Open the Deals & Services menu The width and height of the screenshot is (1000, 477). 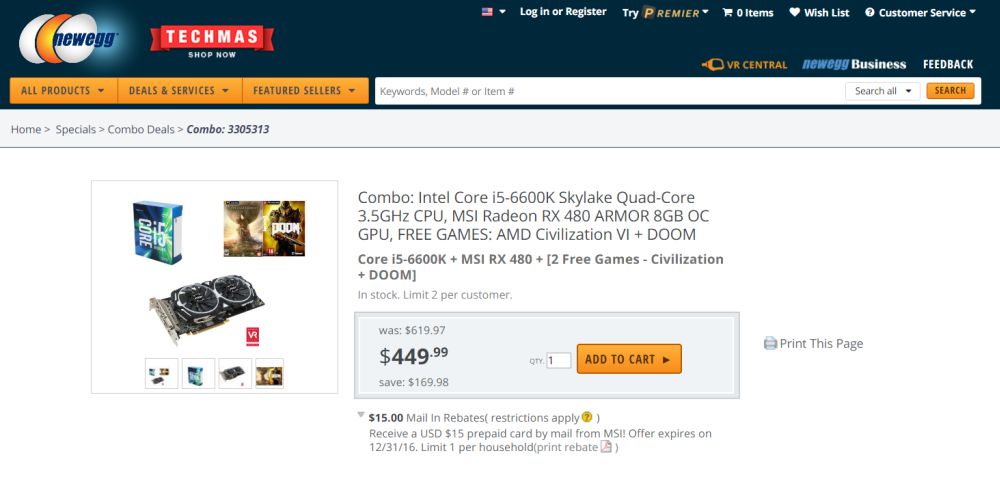[179, 91]
